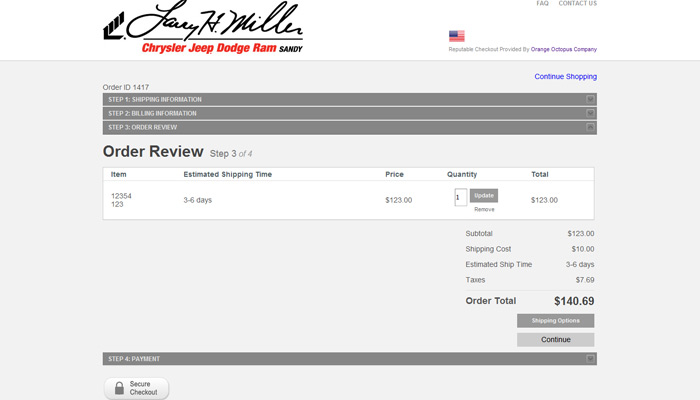The image size is (700, 400).
Task: Select the Step 3: Order Review bar
Action: coord(350,127)
